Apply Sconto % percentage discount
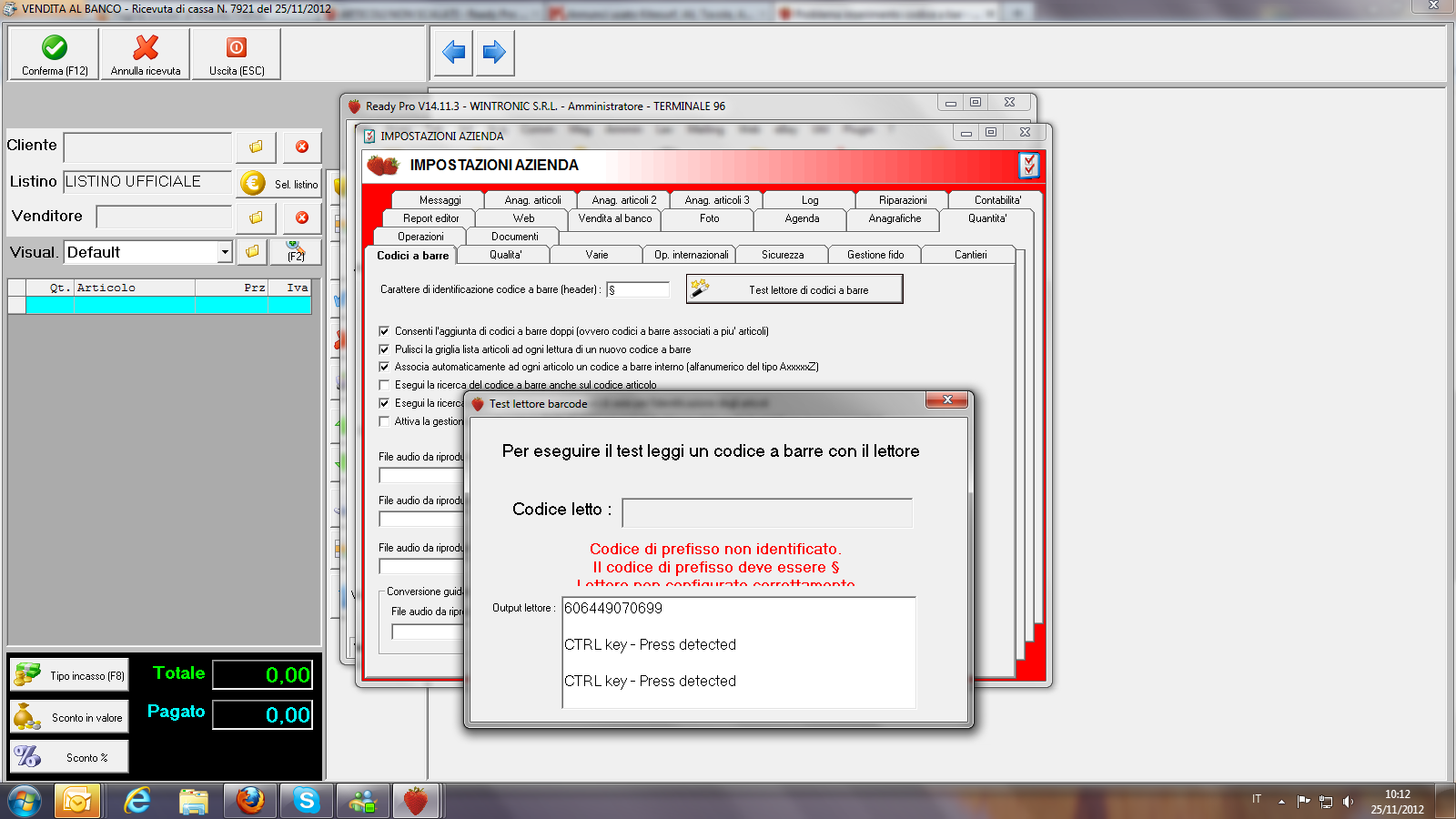This screenshot has width=1456, height=819. click(69, 756)
